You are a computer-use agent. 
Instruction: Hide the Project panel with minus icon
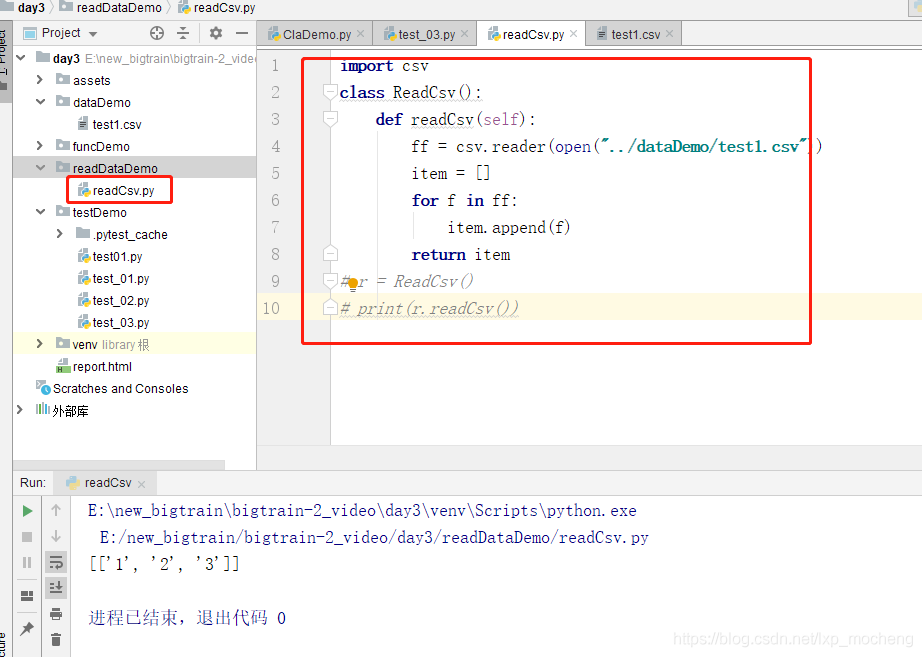tap(240, 33)
